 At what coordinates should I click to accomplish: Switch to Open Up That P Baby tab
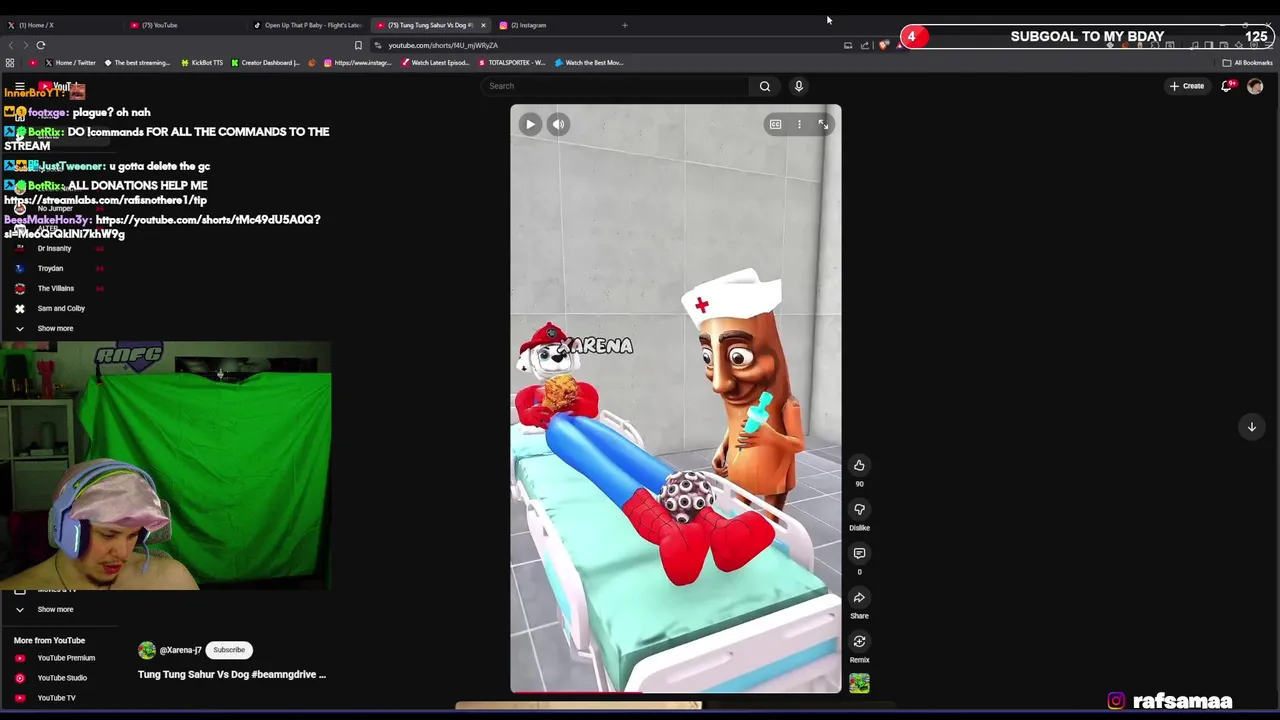click(x=308, y=25)
